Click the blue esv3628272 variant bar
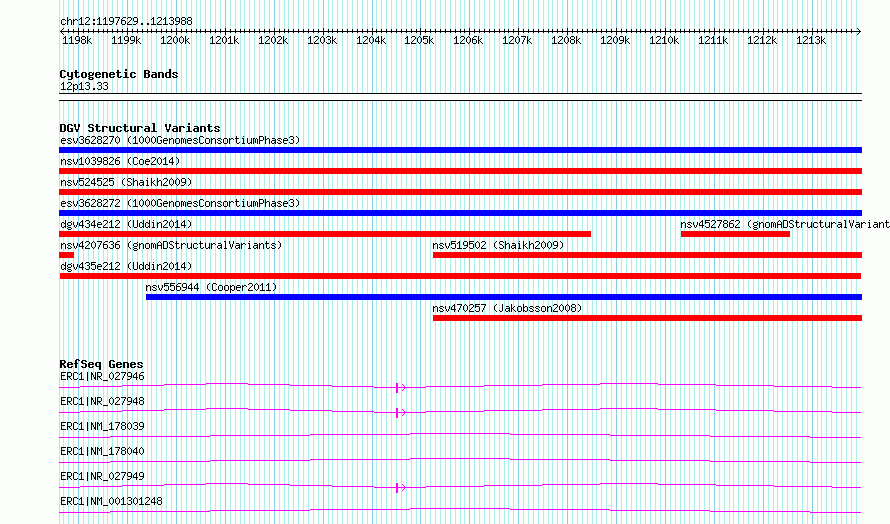The height and width of the screenshot is (524, 890). coord(460,213)
